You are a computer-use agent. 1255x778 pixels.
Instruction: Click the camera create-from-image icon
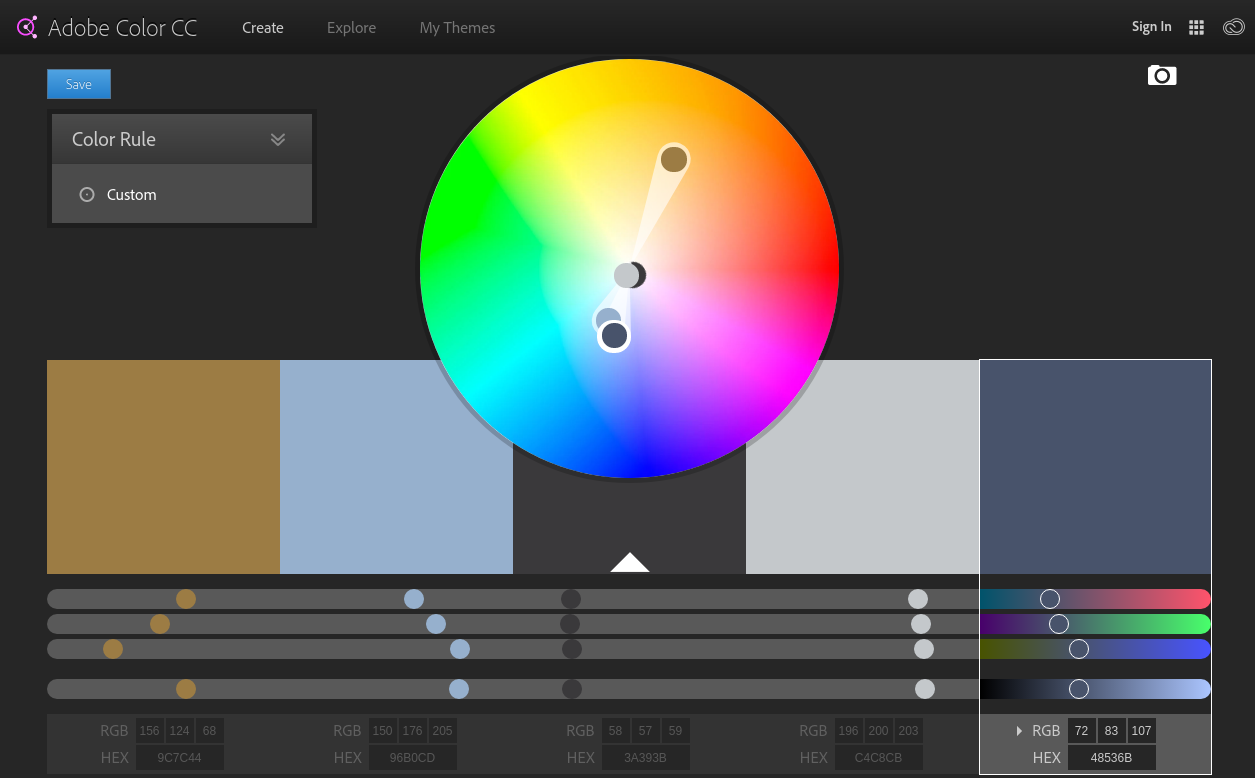1162,75
